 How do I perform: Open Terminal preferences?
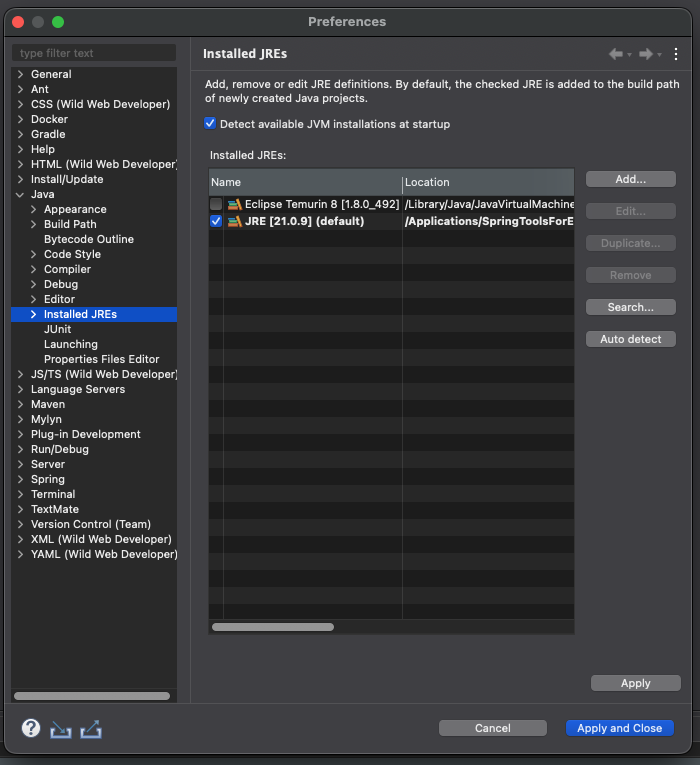pos(53,494)
